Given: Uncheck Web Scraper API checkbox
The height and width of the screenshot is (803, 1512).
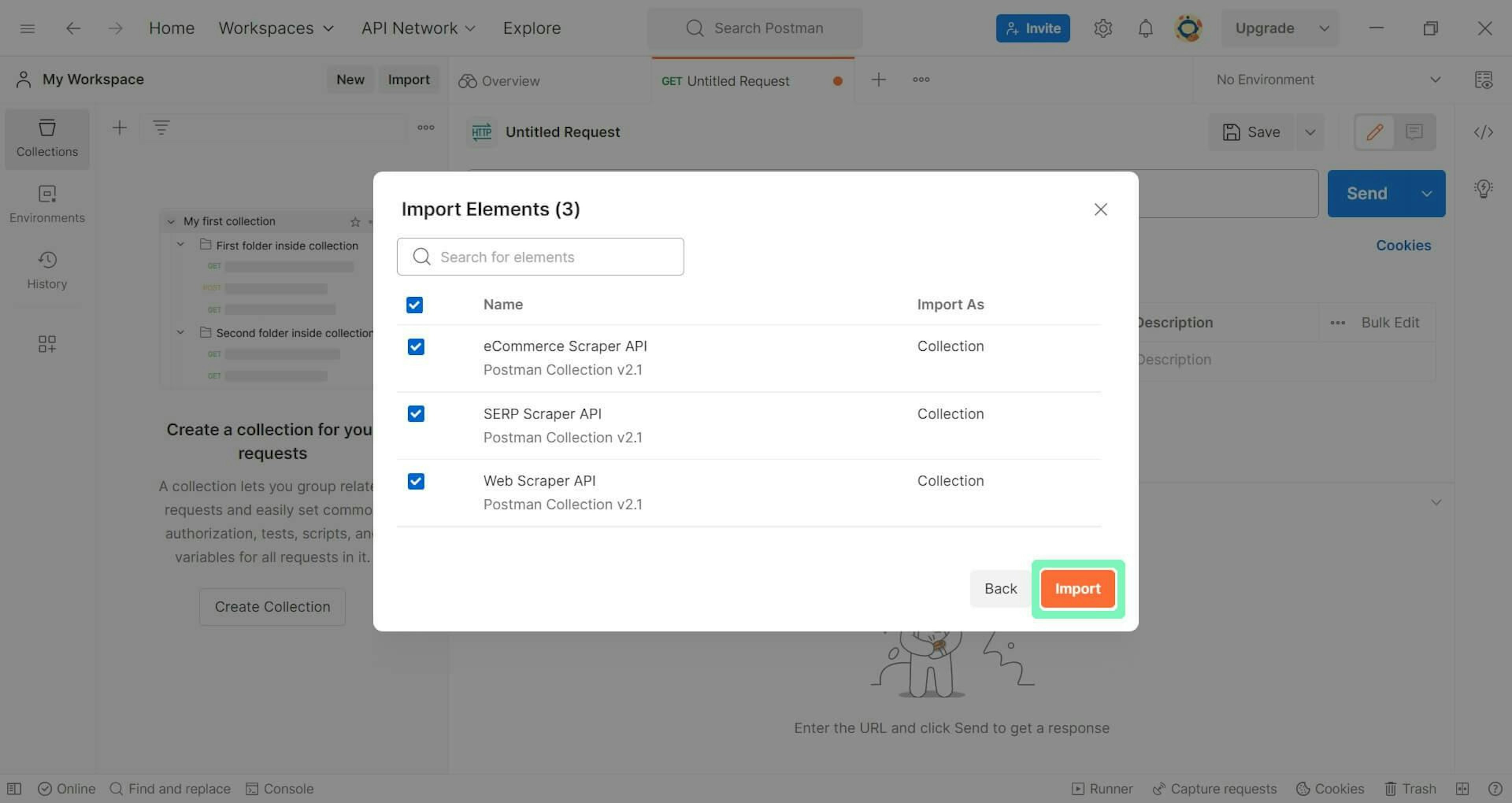Looking at the screenshot, I should coord(415,481).
